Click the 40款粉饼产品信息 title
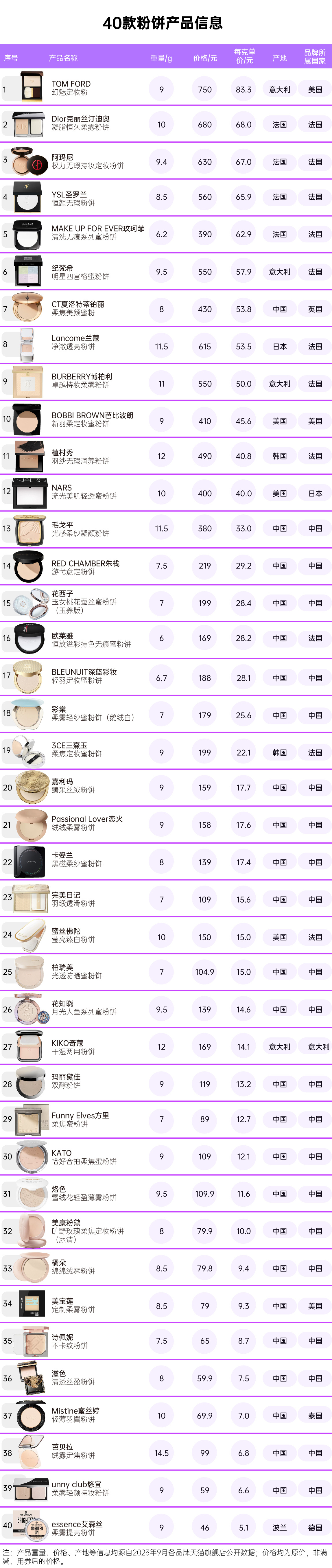 (162, 23)
